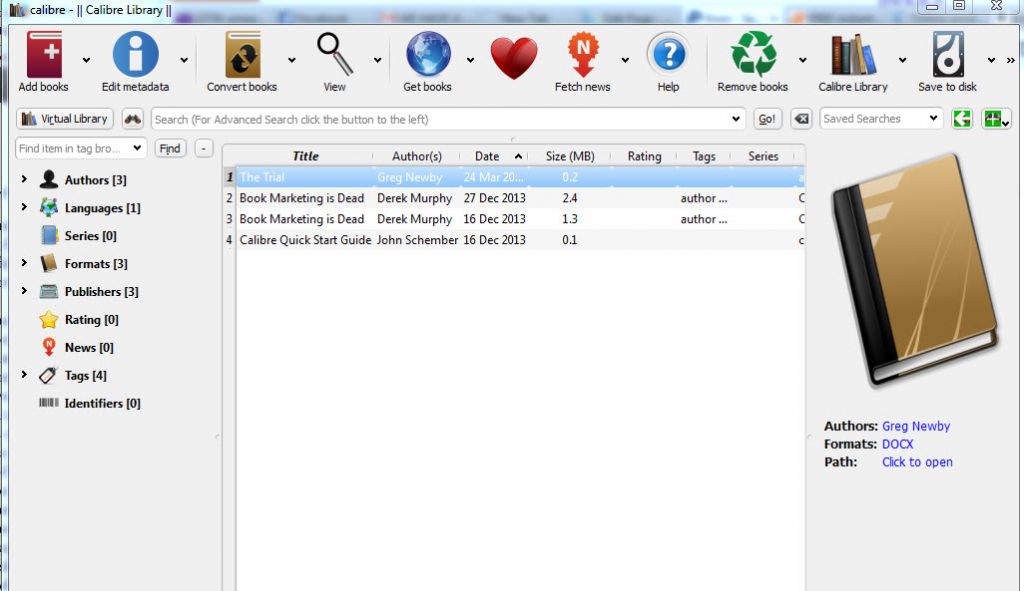Click the Fetch news icon
Screen dimensions: 1024x591
click(x=583, y=55)
